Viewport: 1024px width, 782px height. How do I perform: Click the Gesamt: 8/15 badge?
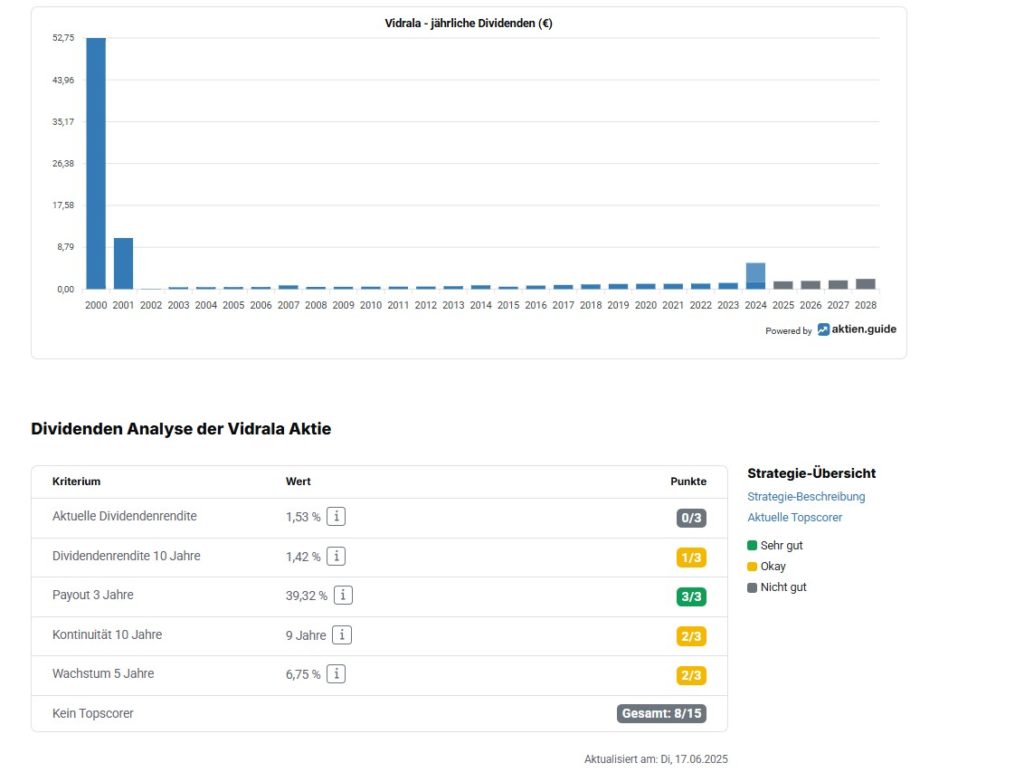tap(662, 713)
